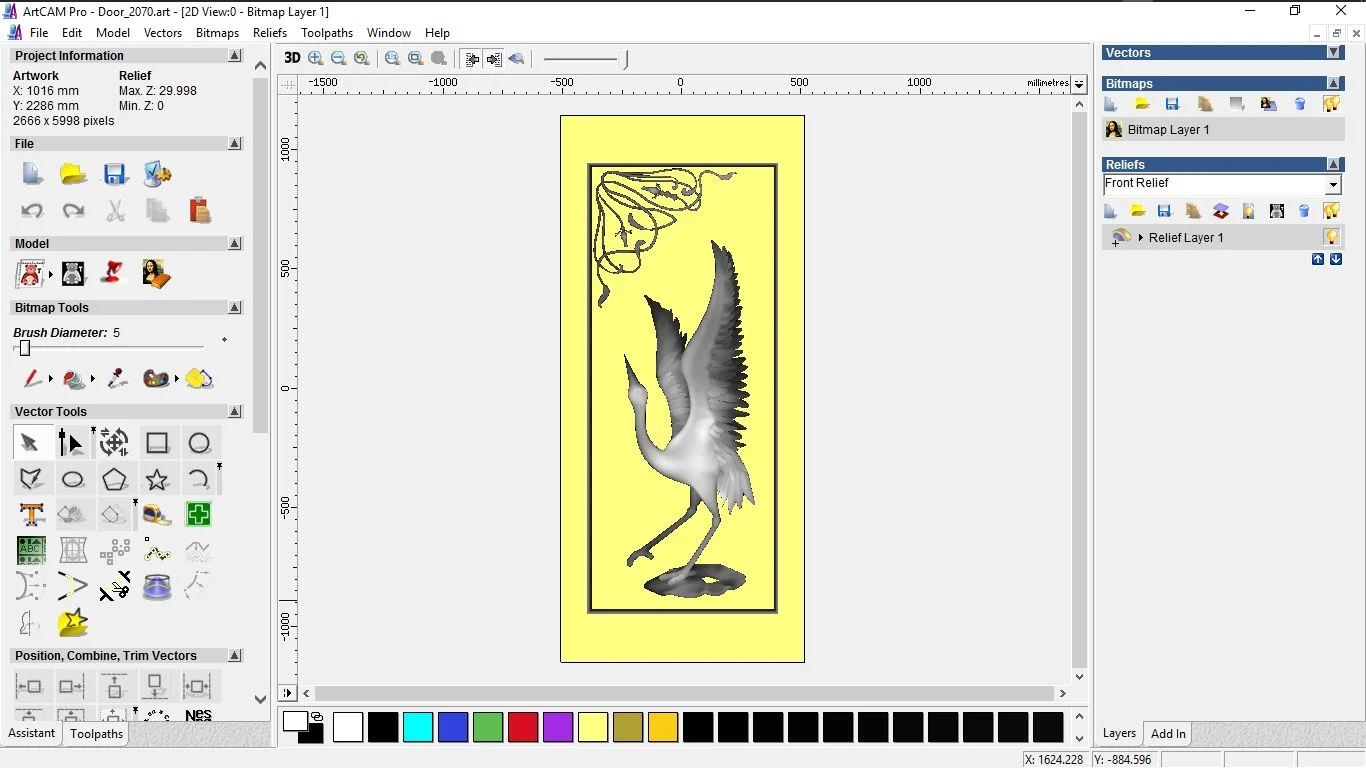This screenshot has height=768, width=1366.
Task: Toggle all relief layers visibility bulbs
Action: click(1331, 211)
